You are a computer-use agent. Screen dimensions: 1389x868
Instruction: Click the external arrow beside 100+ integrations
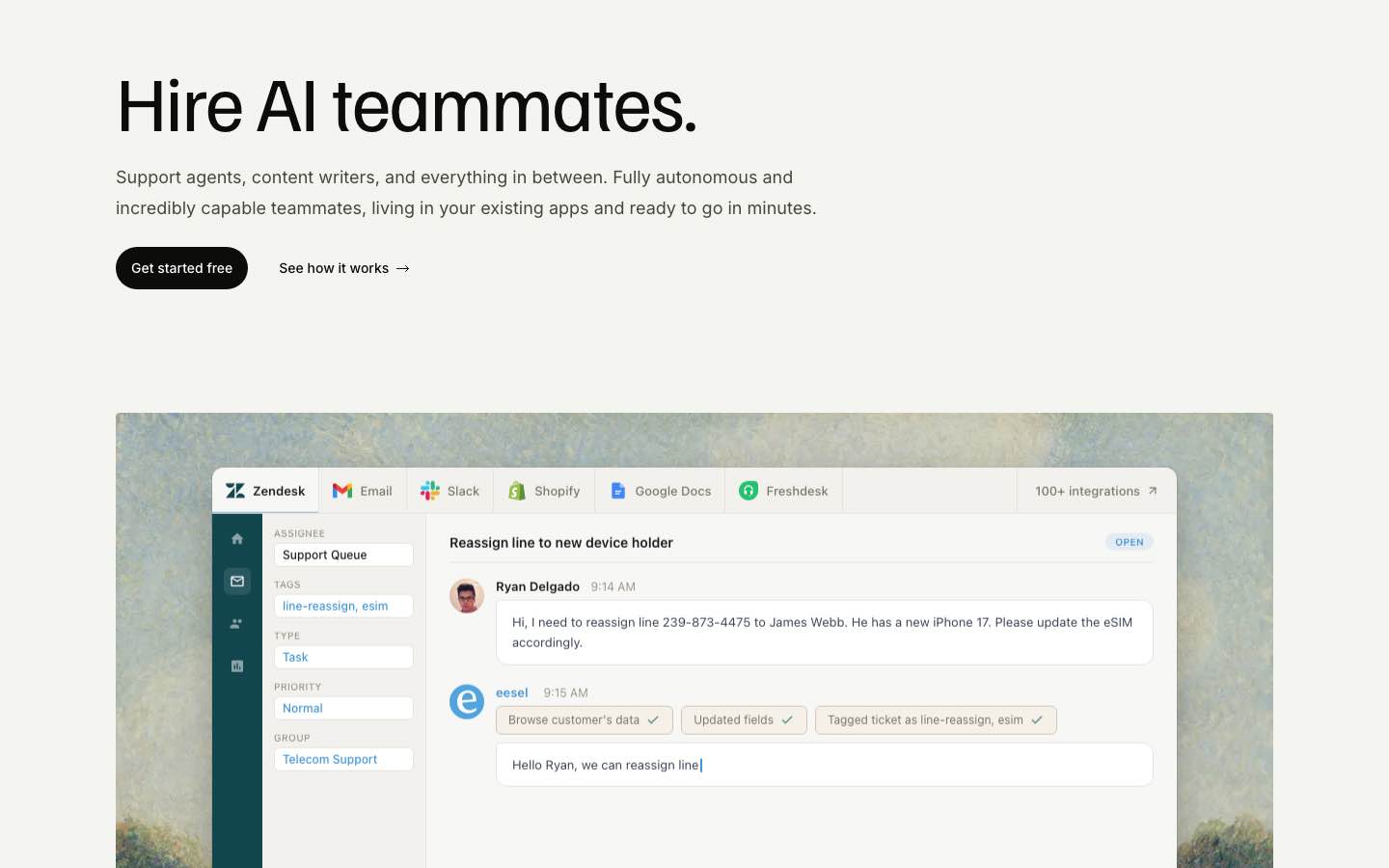(x=1152, y=491)
